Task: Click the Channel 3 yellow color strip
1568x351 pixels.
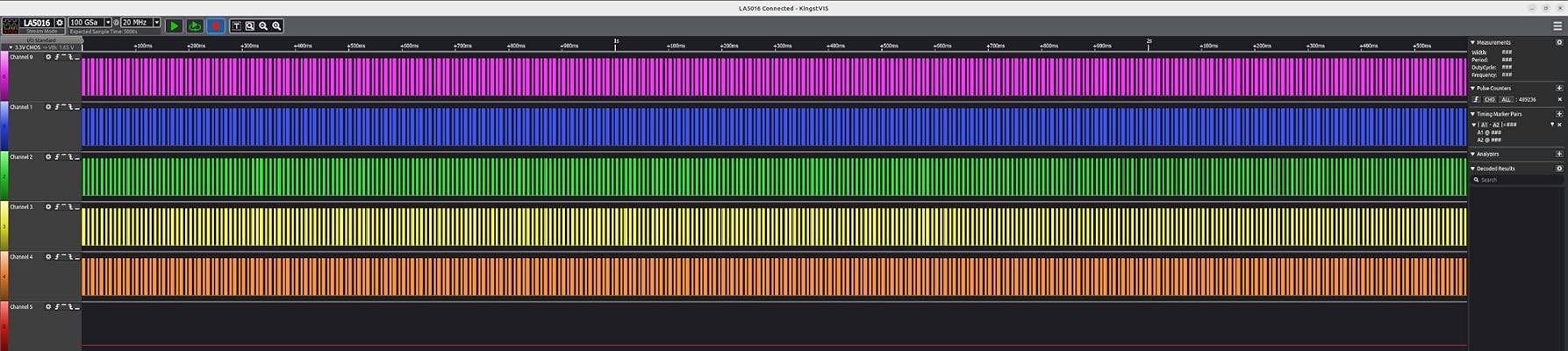Action: click(x=4, y=226)
